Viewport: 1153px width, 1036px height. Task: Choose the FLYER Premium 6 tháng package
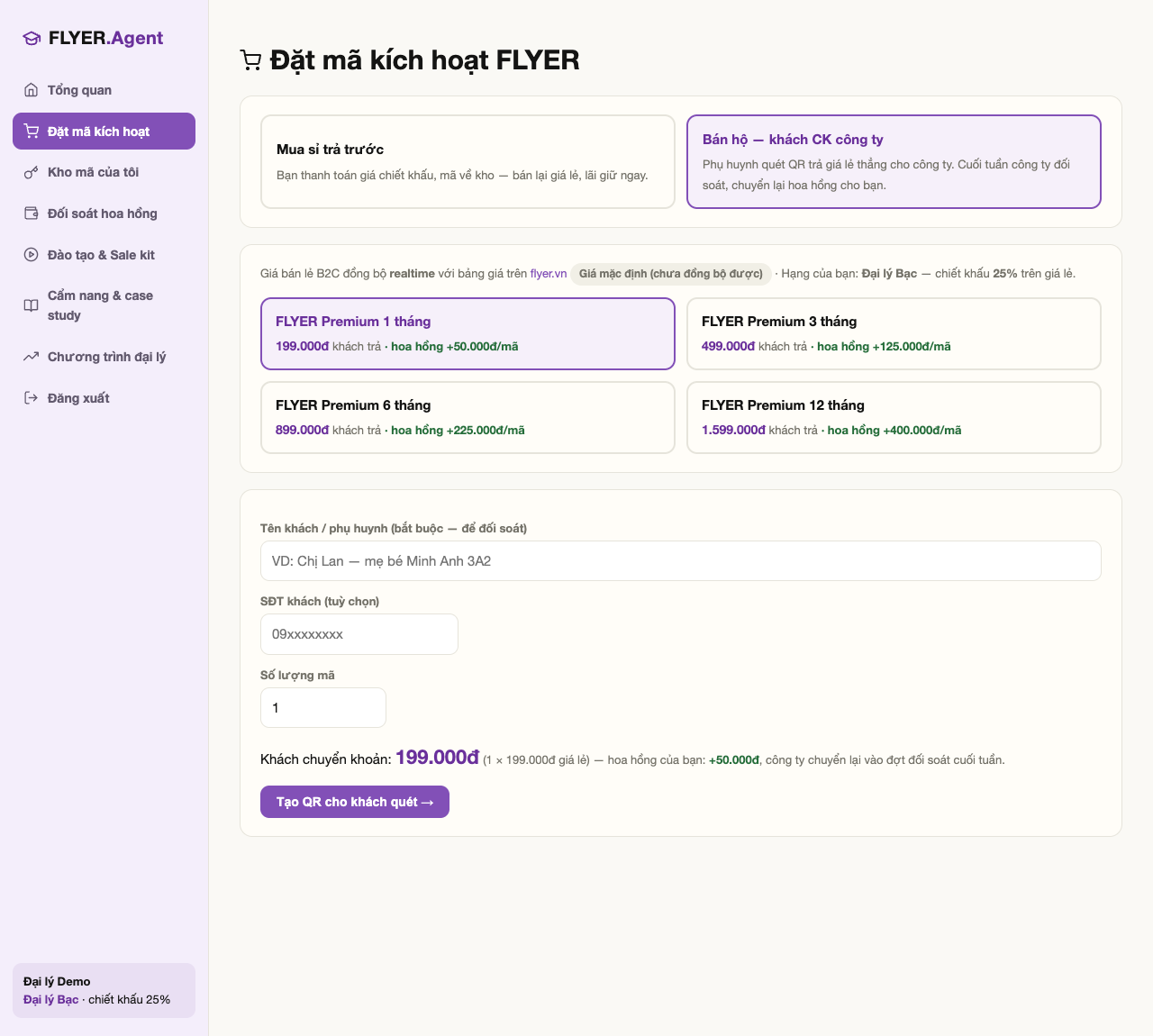[x=468, y=417]
